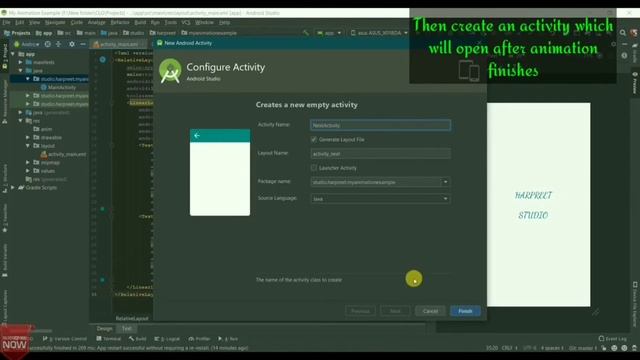
Task: Open the Profiler tool window
Action: click(200, 339)
